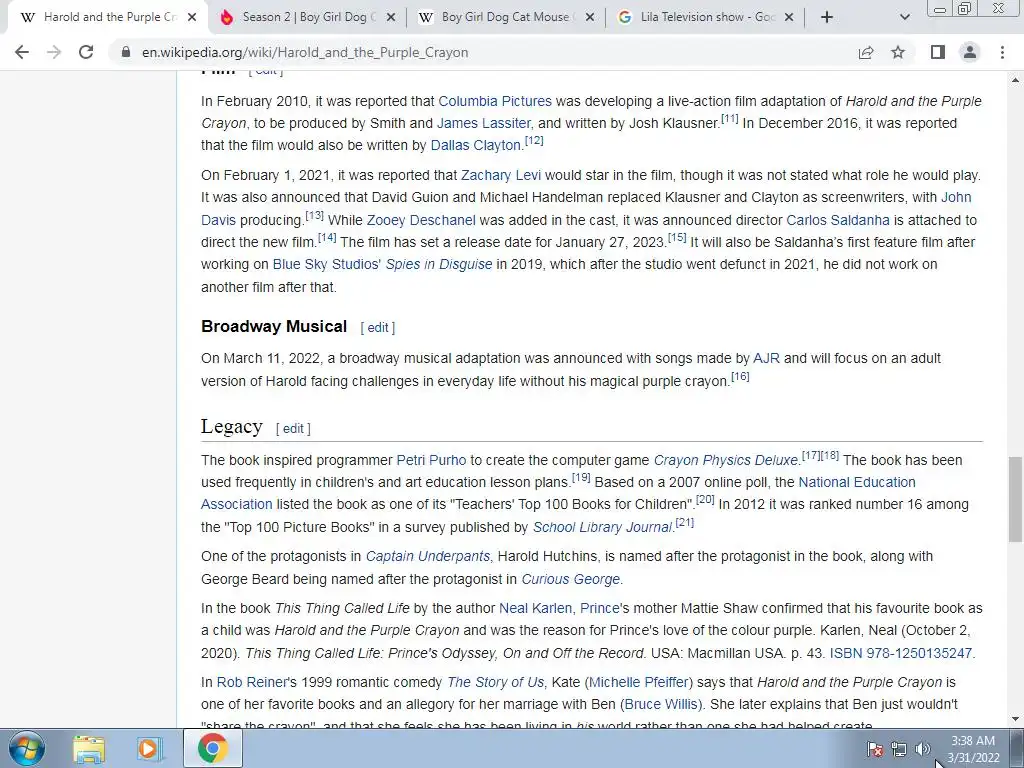Open the Bruce Willis link
The image size is (1024, 768).
tap(660, 705)
